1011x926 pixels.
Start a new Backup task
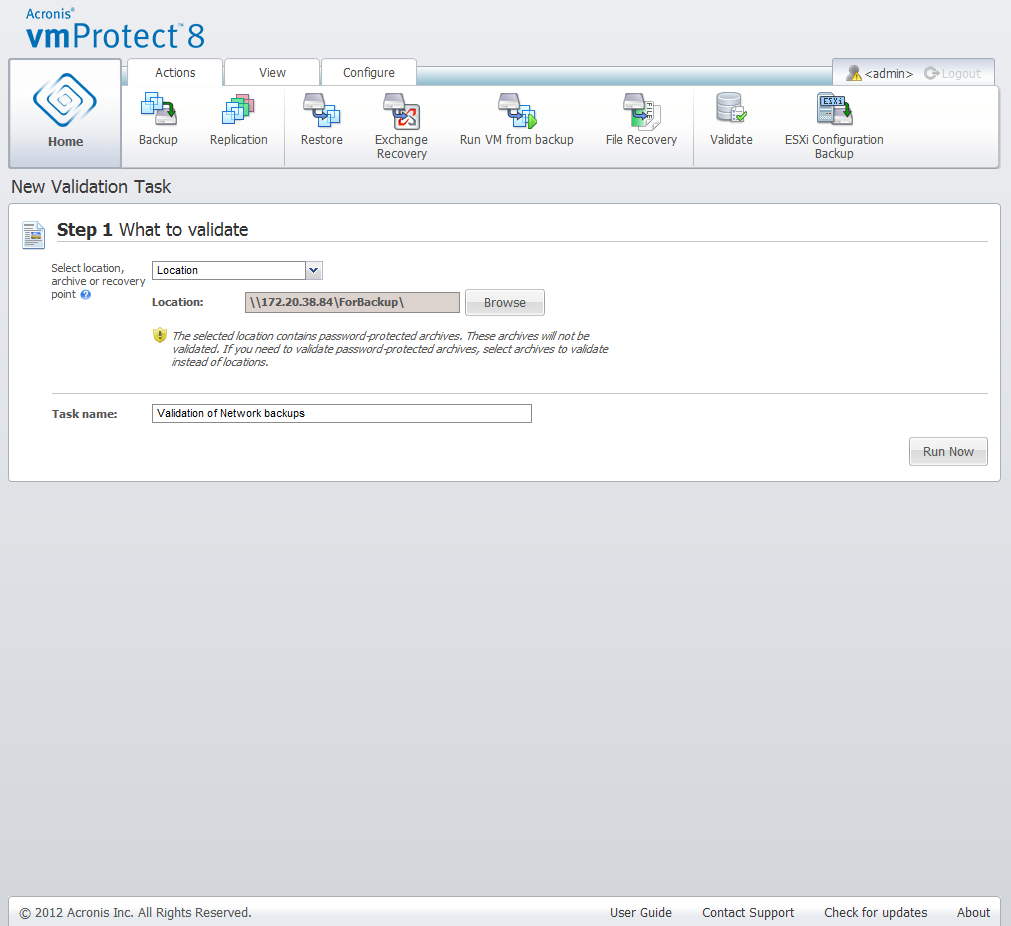[158, 120]
